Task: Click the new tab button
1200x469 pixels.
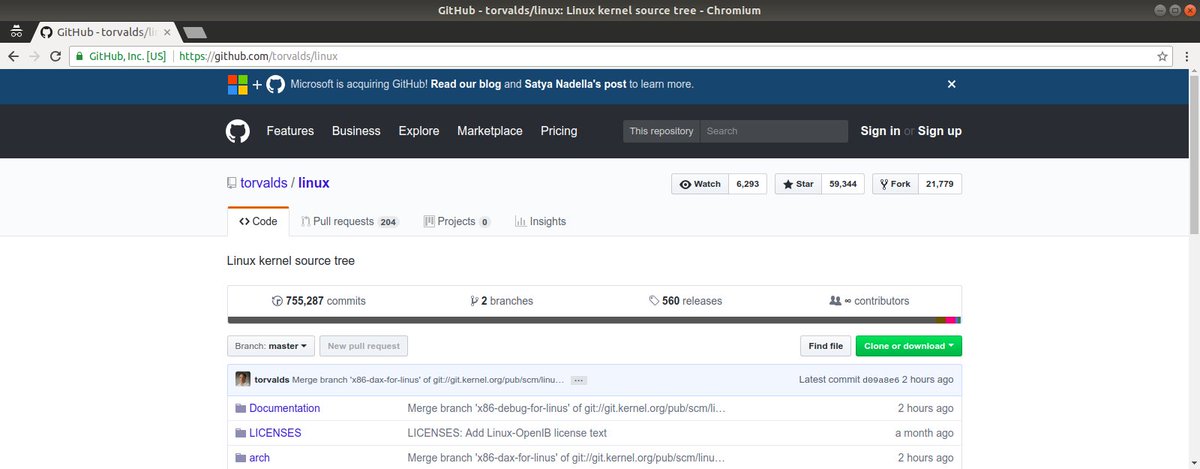Action: tap(194, 33)
